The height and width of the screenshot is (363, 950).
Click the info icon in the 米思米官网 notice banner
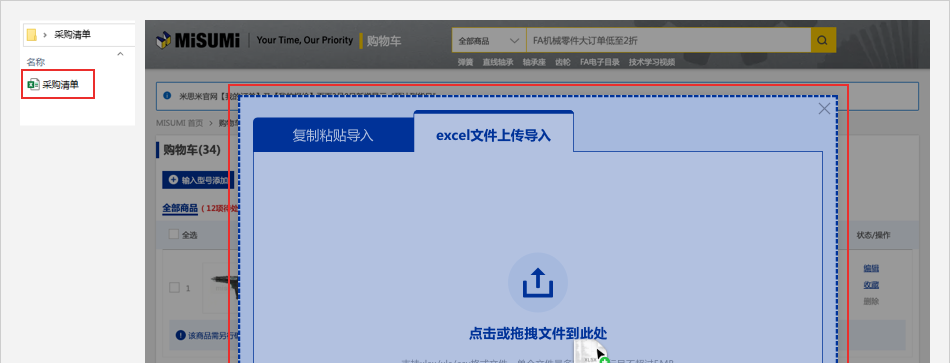pyautogui.click(x=168, y=95)
